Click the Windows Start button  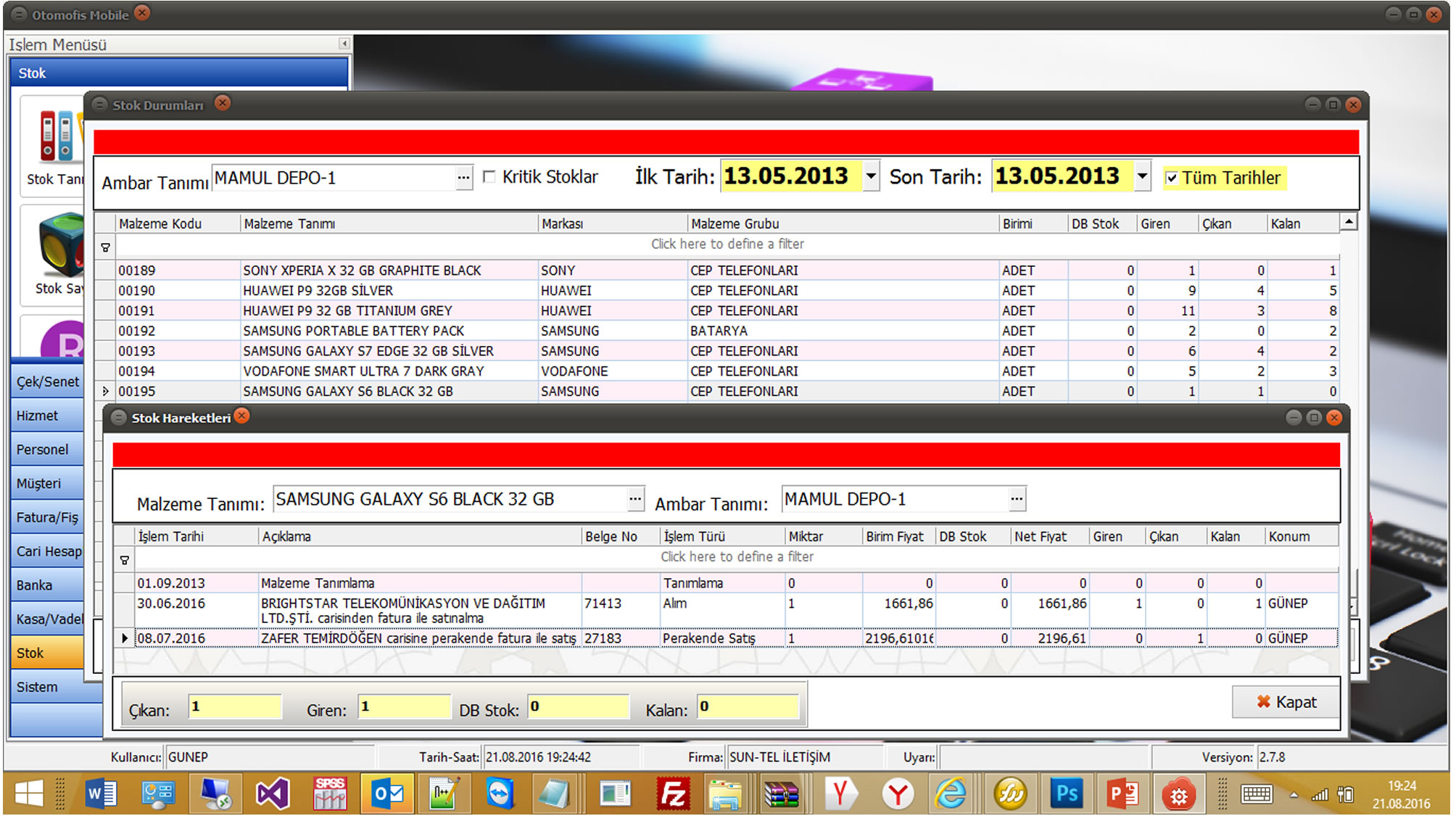pyautogui.click(x=29, y=794)
